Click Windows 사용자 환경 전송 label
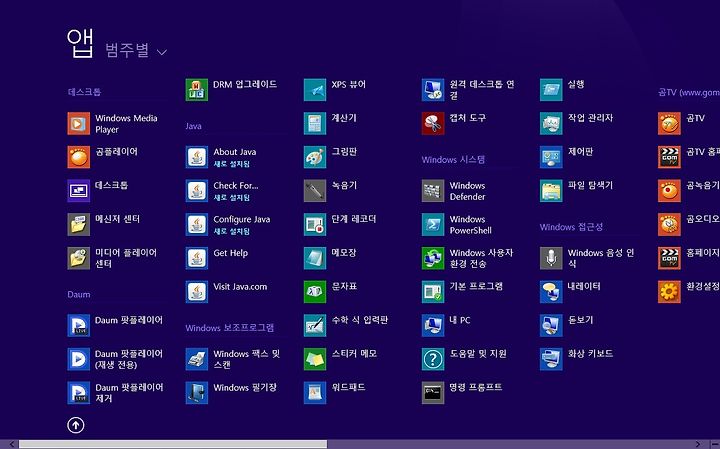This screenshot has width=720, height=449. 481,258
